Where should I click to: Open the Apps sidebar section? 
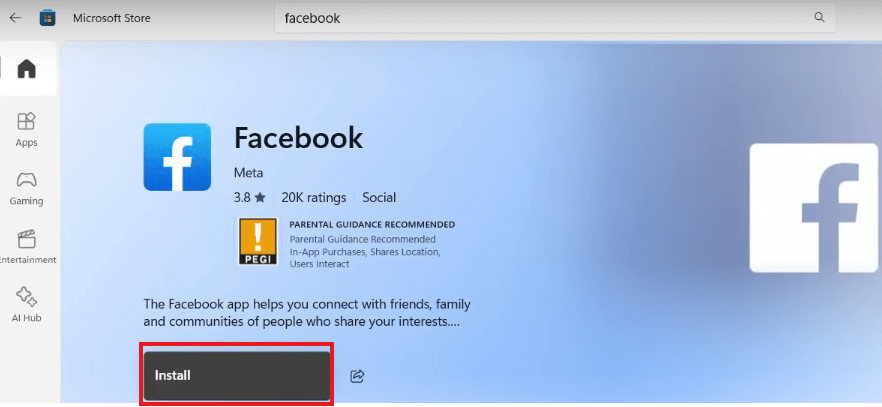point(26,130)
